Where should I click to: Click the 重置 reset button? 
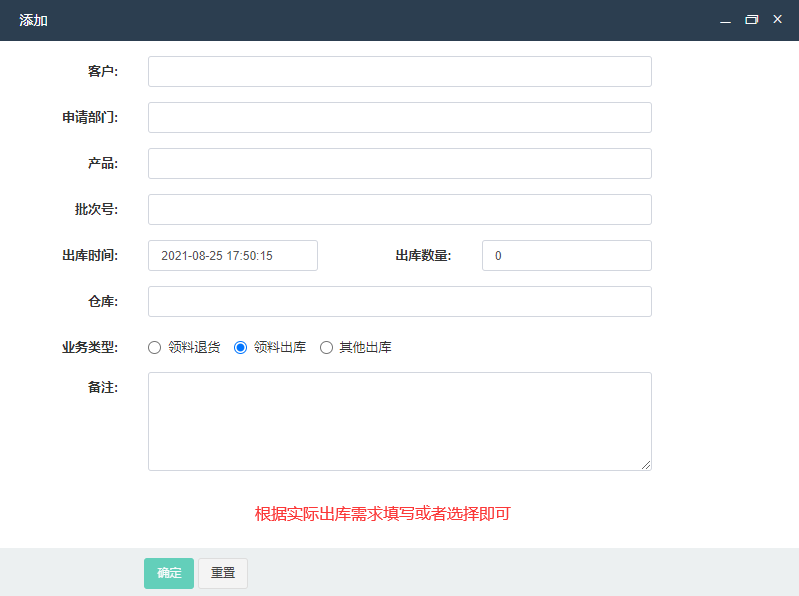coord(223,573)
